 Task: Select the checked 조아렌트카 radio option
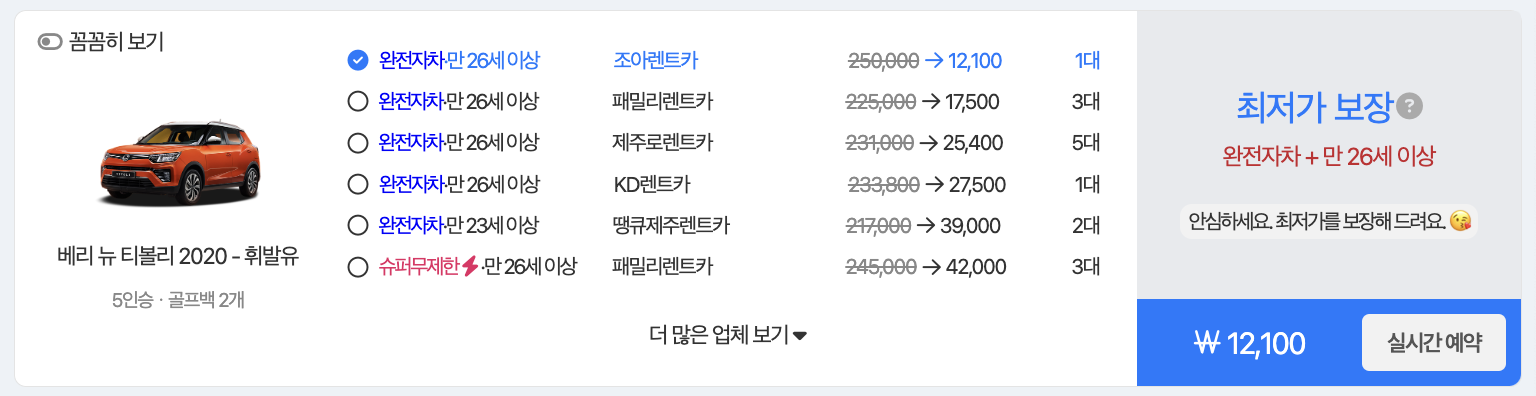coord(358,61)
